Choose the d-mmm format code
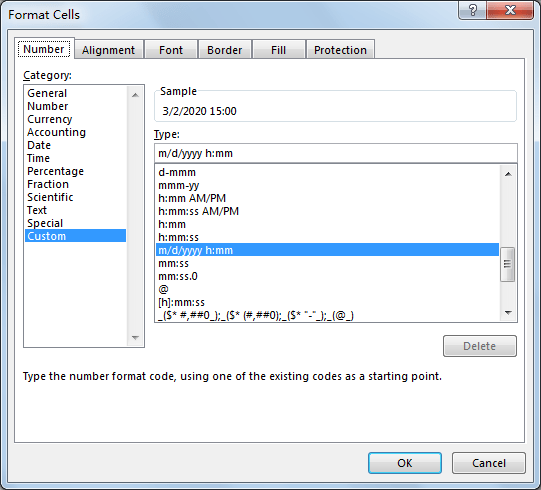 tap(327, 172)
